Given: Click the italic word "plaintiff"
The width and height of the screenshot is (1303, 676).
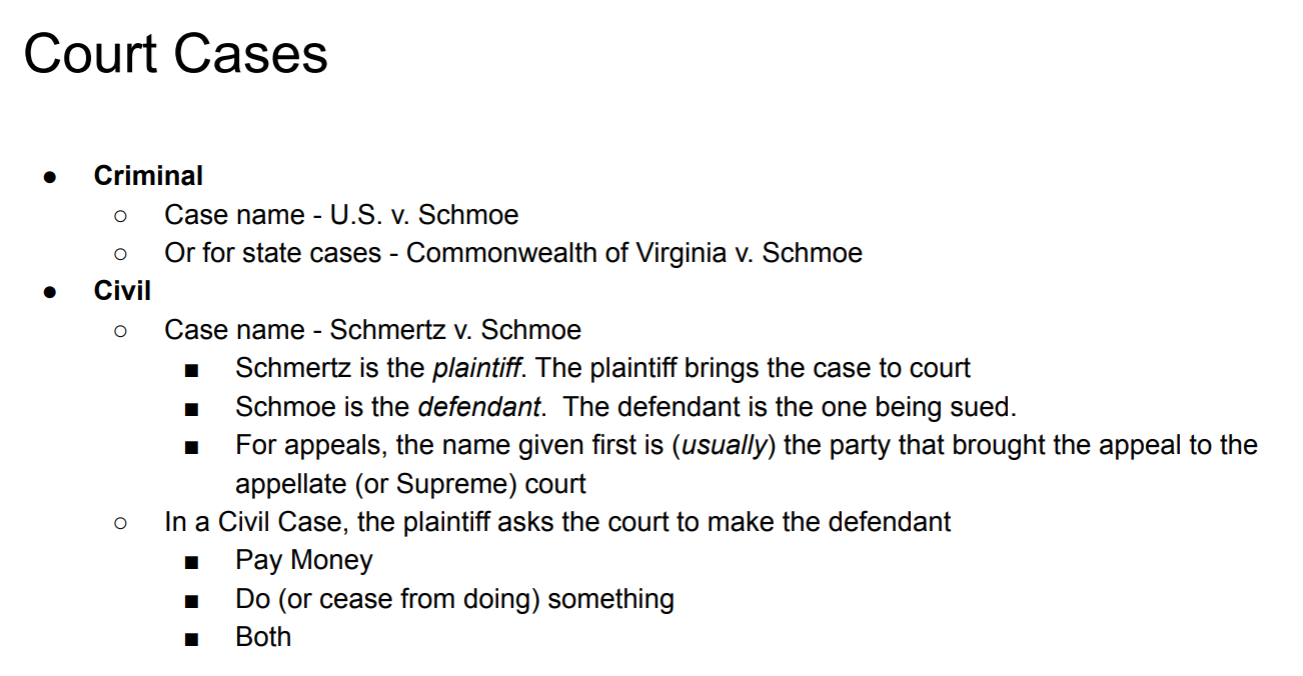Looking at the screenshot, I should click(476, 368).
